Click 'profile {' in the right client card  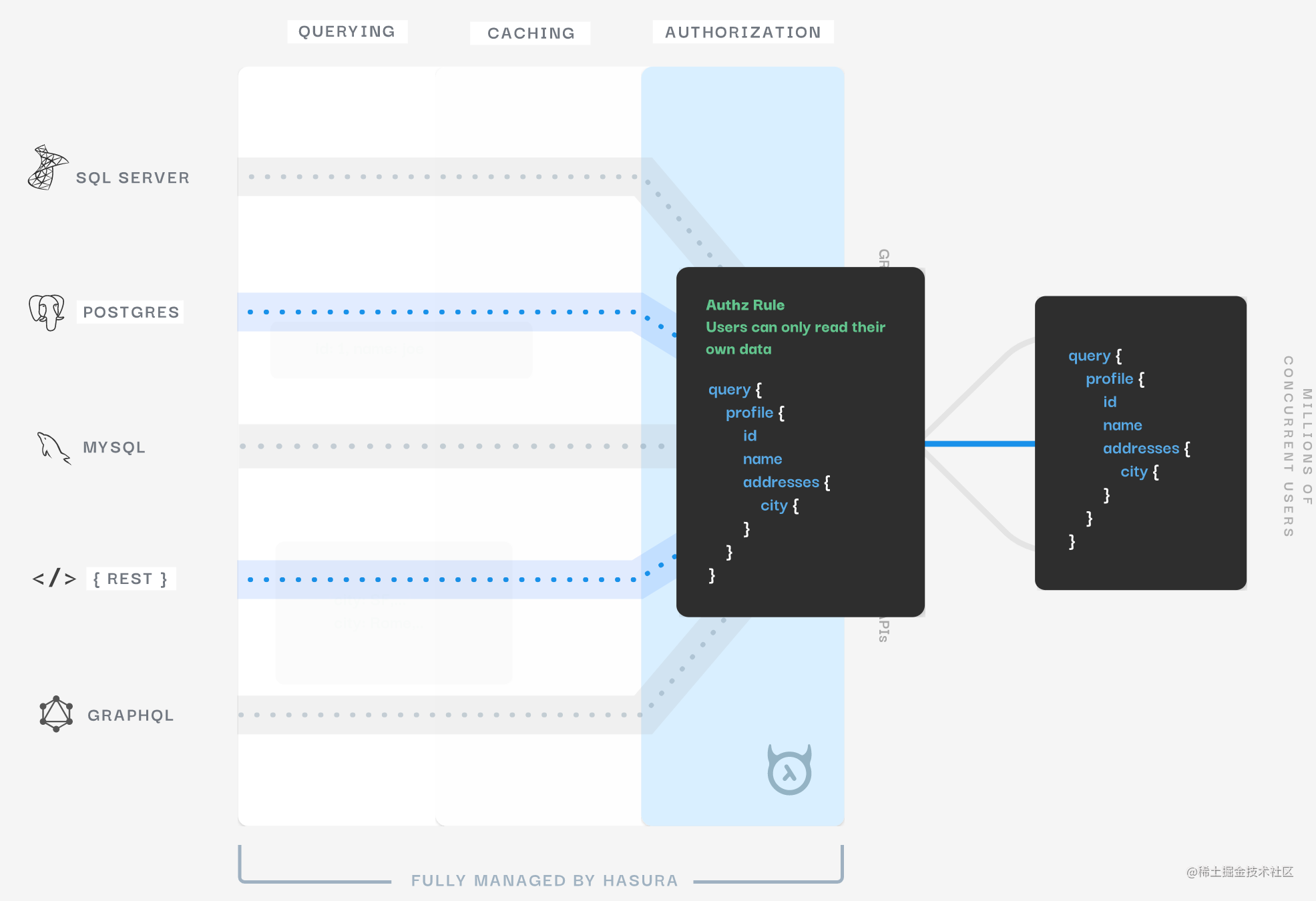pos(1115,378)
